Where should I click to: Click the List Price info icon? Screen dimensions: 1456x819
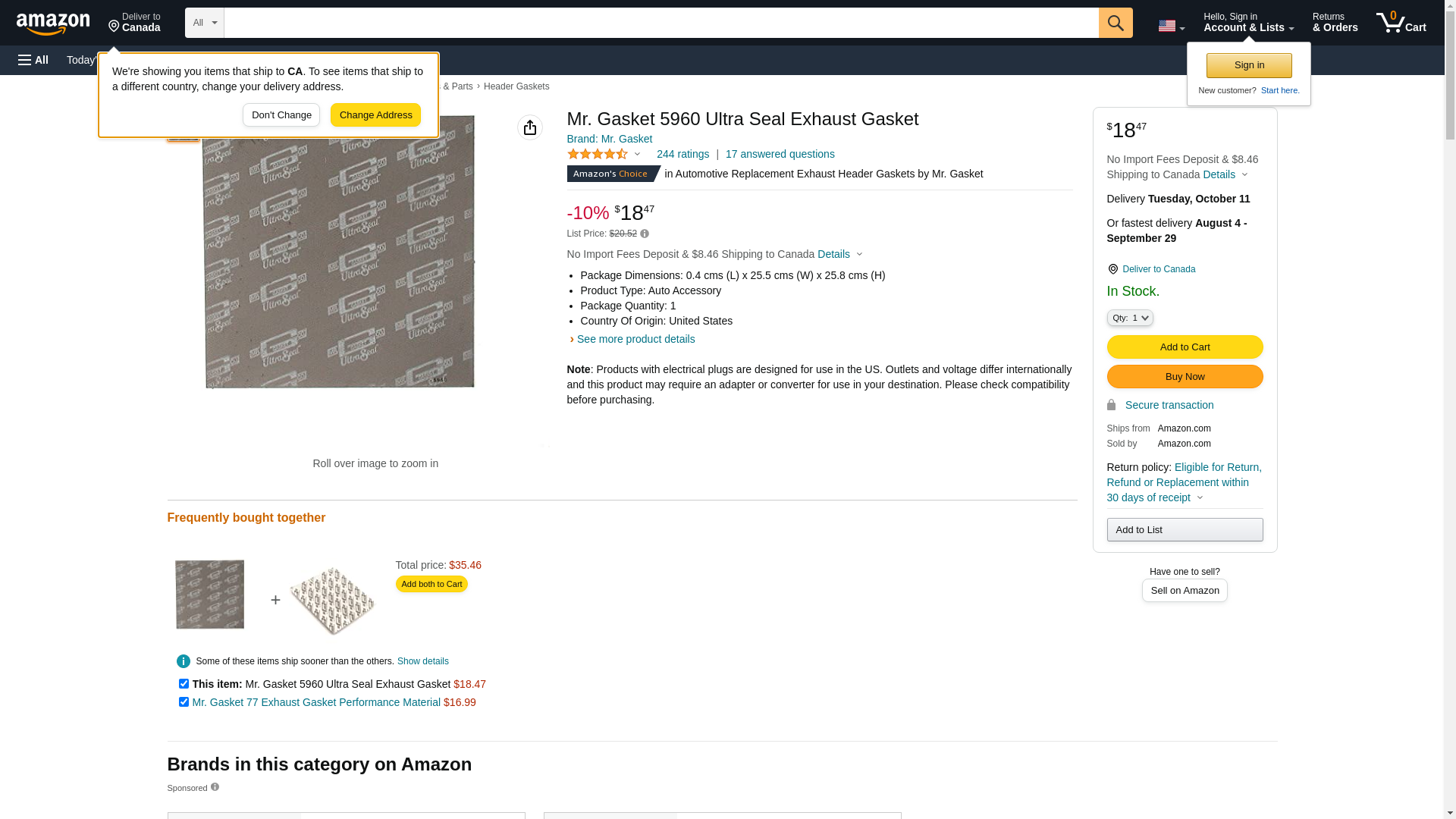(645, 234)
